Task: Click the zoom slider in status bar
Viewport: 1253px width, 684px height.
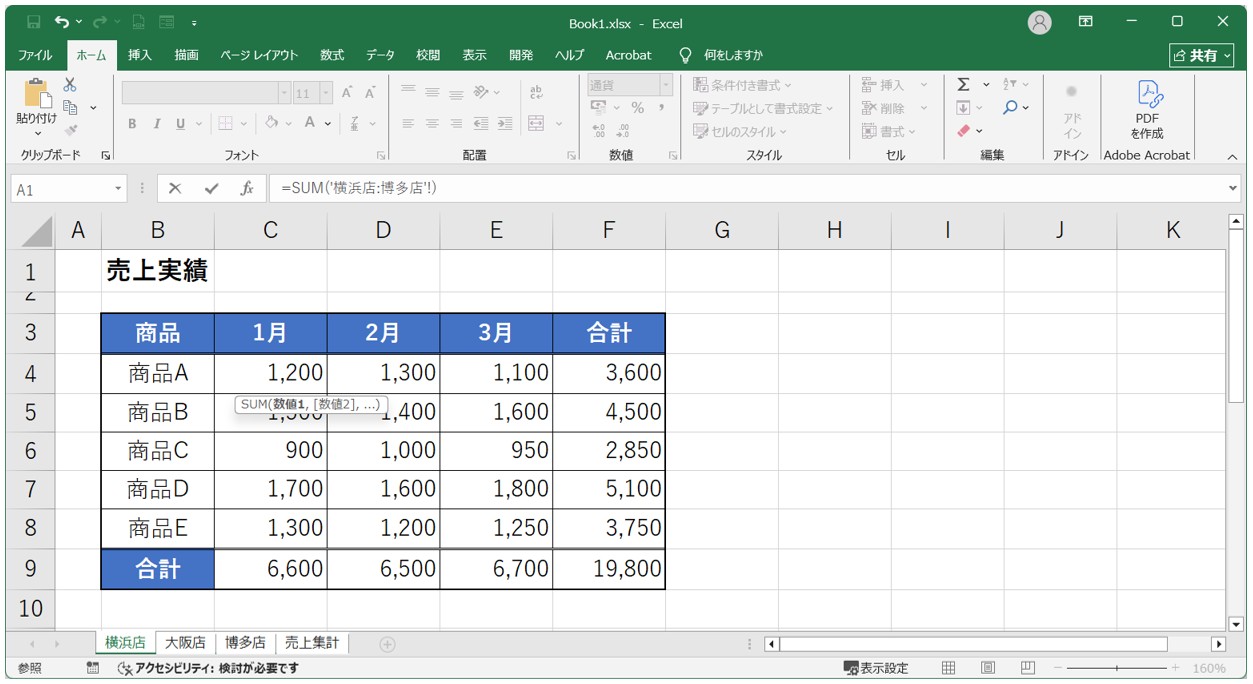Action: coord(1116,668)
